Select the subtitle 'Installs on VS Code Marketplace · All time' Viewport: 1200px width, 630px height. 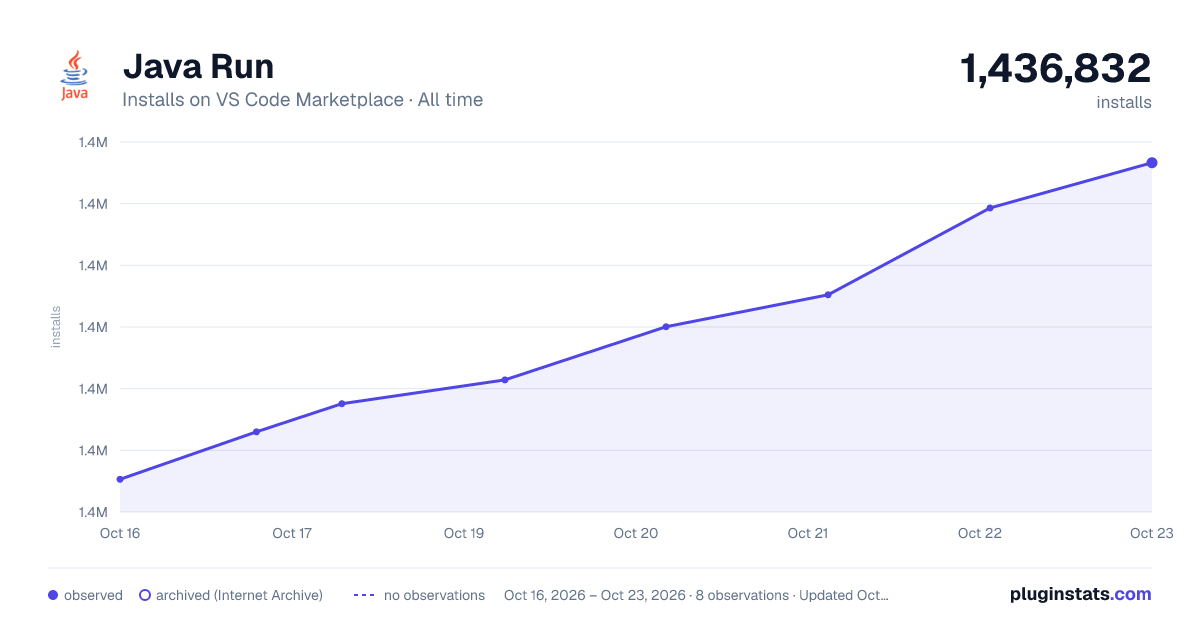click(x=302, y=100)
